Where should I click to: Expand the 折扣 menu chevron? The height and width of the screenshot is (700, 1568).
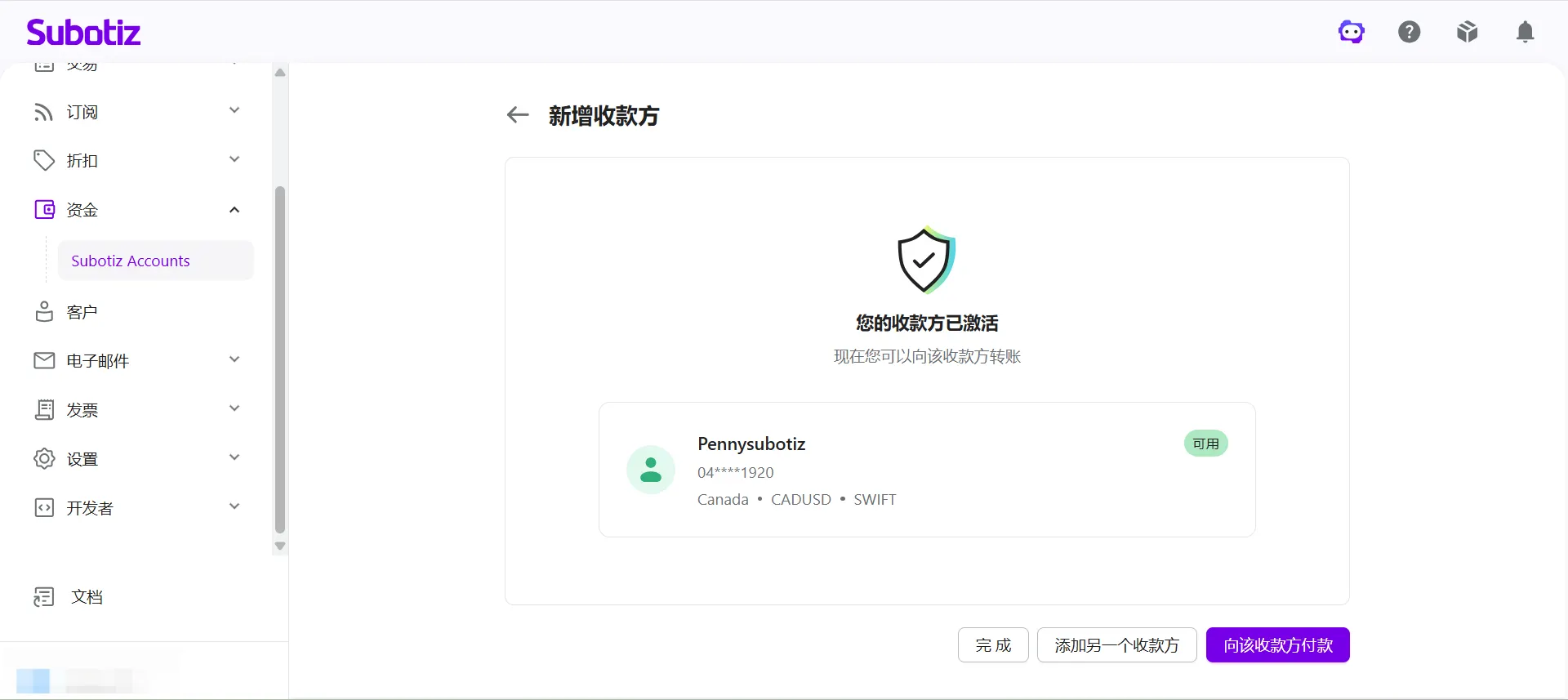[x=234, y=160]
